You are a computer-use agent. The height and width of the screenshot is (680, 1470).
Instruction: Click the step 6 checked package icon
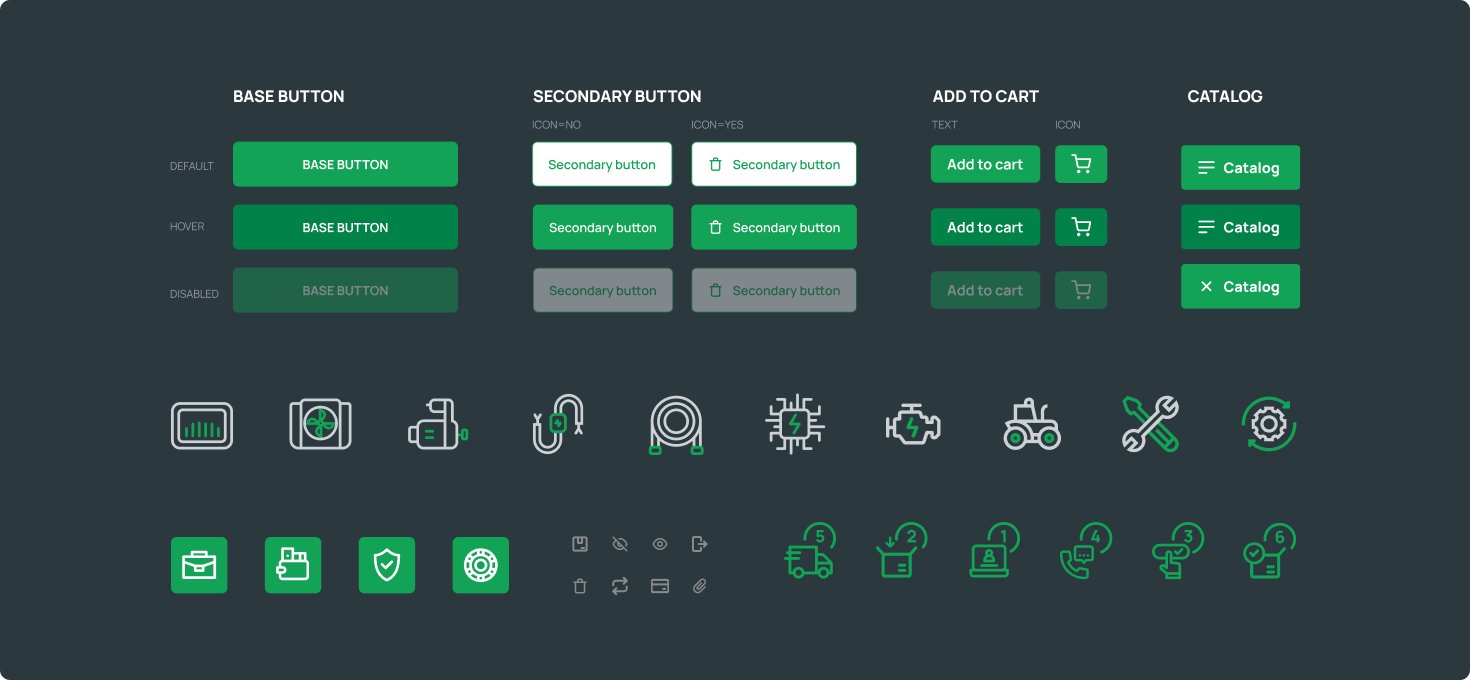point(1270,551)
